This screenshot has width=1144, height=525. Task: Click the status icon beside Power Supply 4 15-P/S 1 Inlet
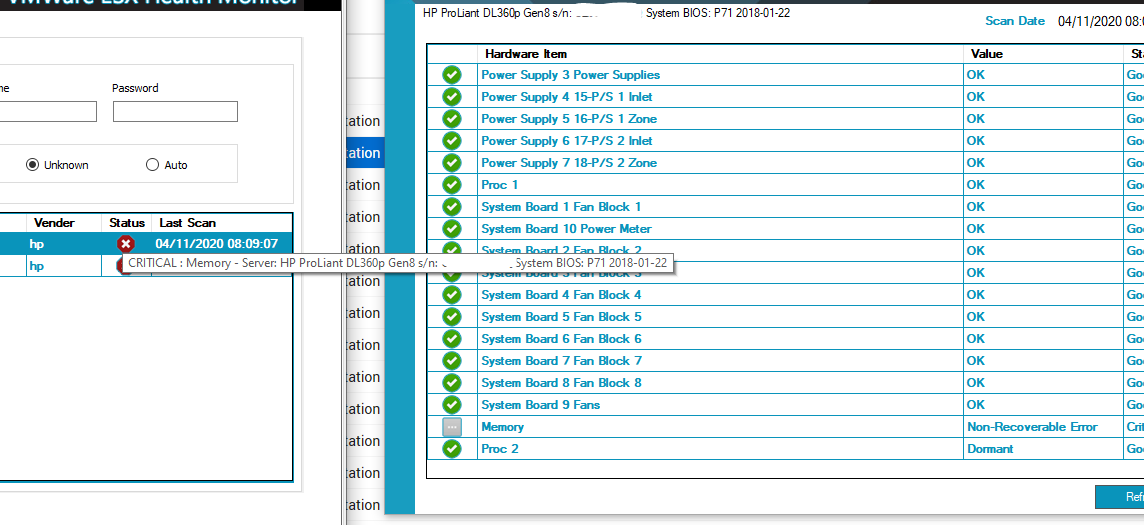tap(452, 97)
